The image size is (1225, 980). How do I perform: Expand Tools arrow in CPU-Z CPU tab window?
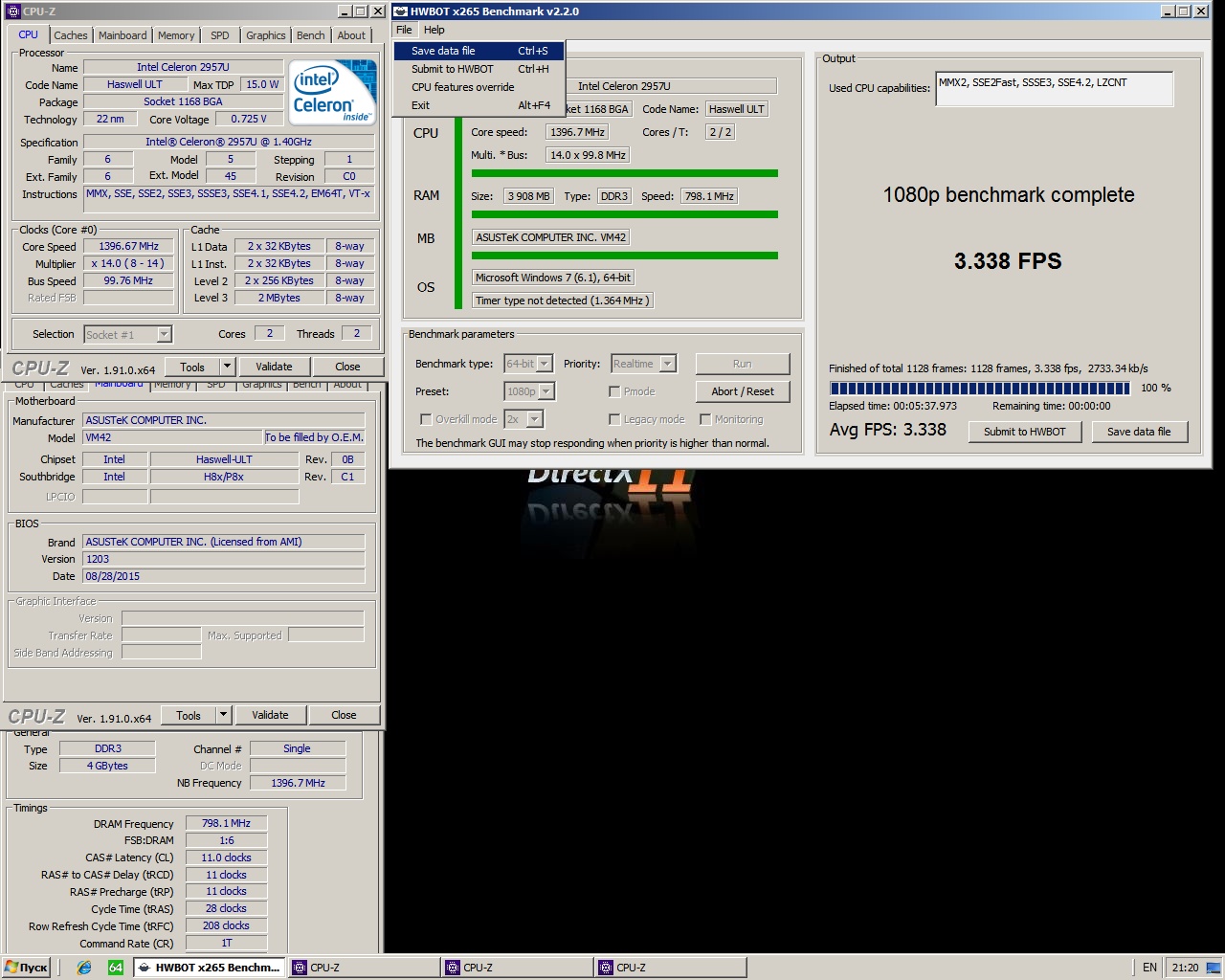[x=227, y=367]
